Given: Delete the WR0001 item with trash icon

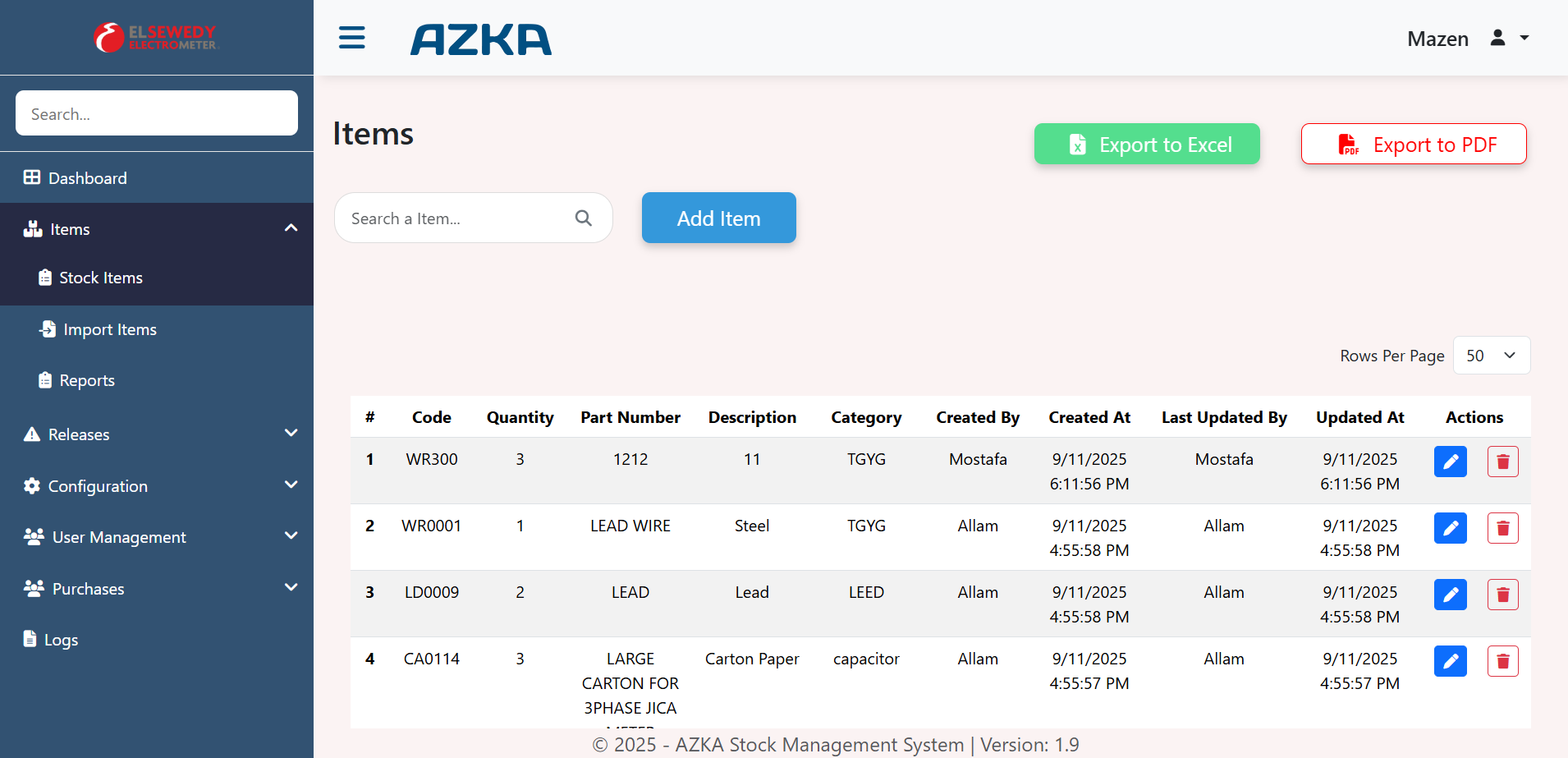Looking at the screenshot, I should 1502,528.
